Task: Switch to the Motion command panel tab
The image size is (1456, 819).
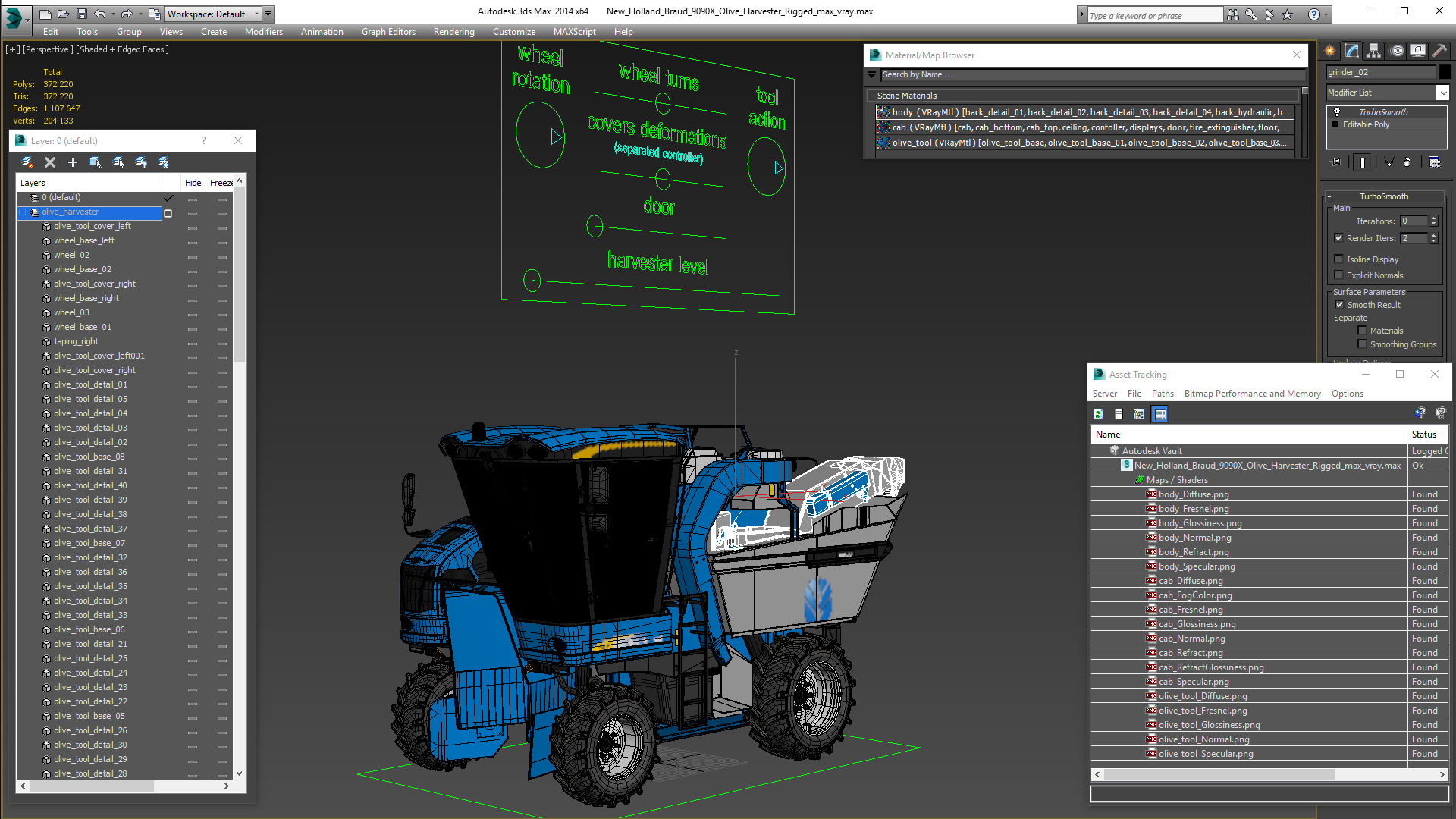Action: coord(1397,51)
